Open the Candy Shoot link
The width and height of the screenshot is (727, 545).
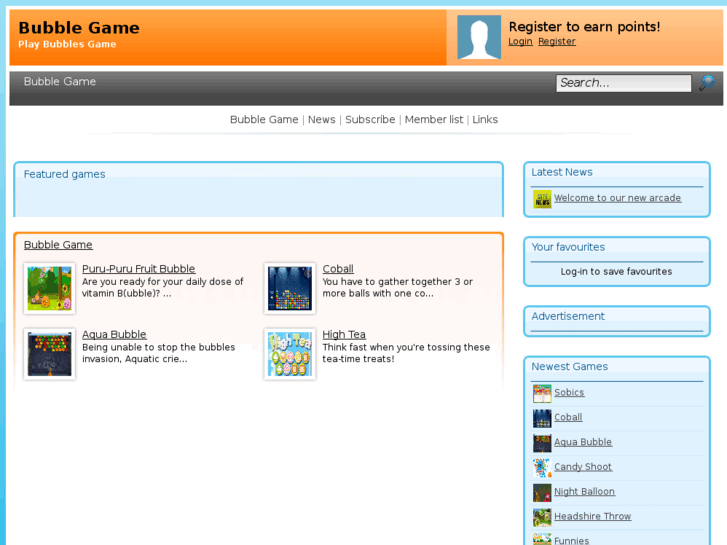[583, 467]
